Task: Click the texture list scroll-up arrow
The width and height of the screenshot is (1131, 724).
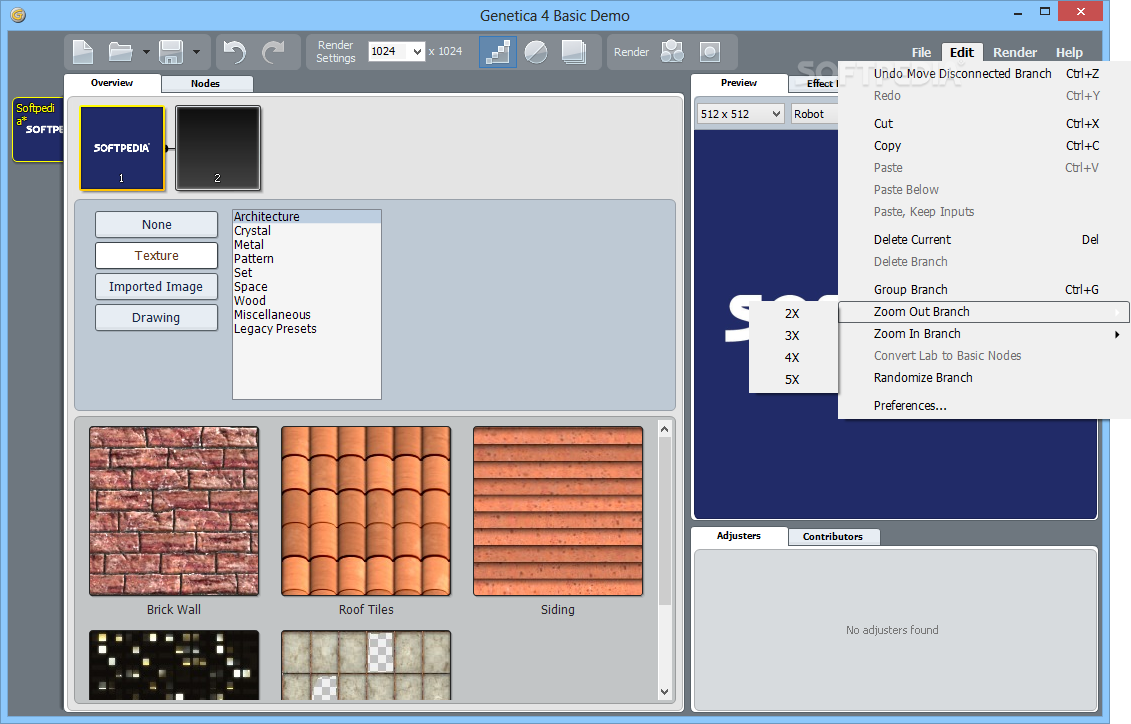Action: [664, 429]
